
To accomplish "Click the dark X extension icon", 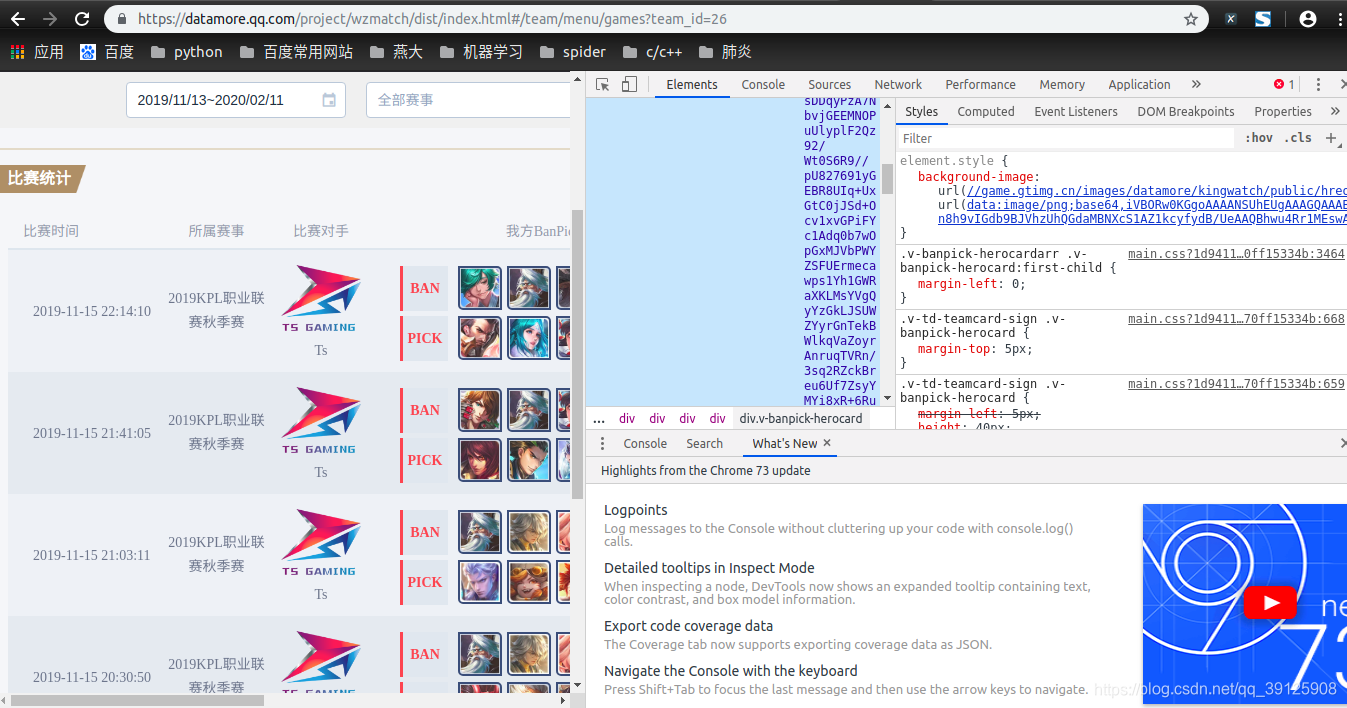I will point(1230,19).
